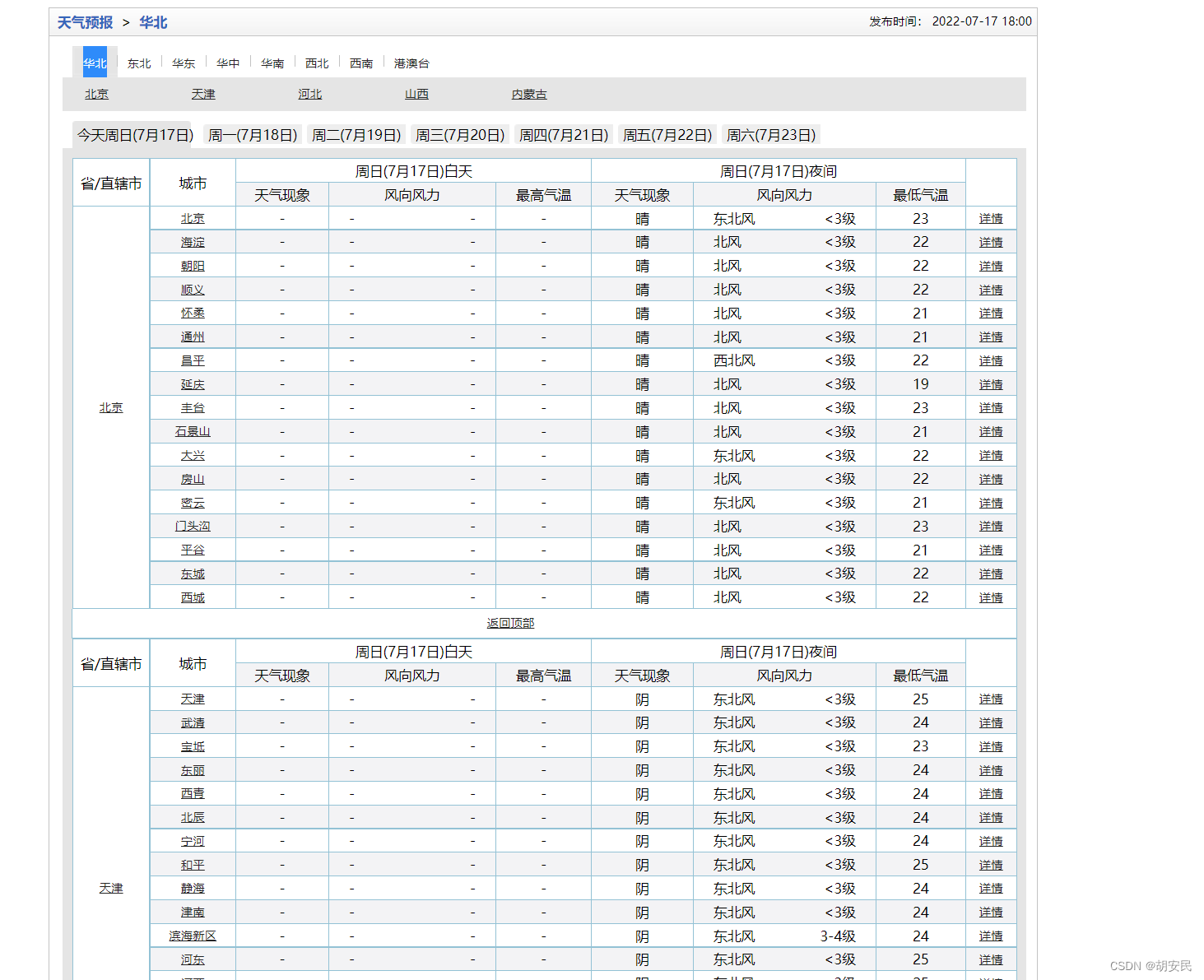
Task: Open the 宝坻 city link
Action: [193, 747]
